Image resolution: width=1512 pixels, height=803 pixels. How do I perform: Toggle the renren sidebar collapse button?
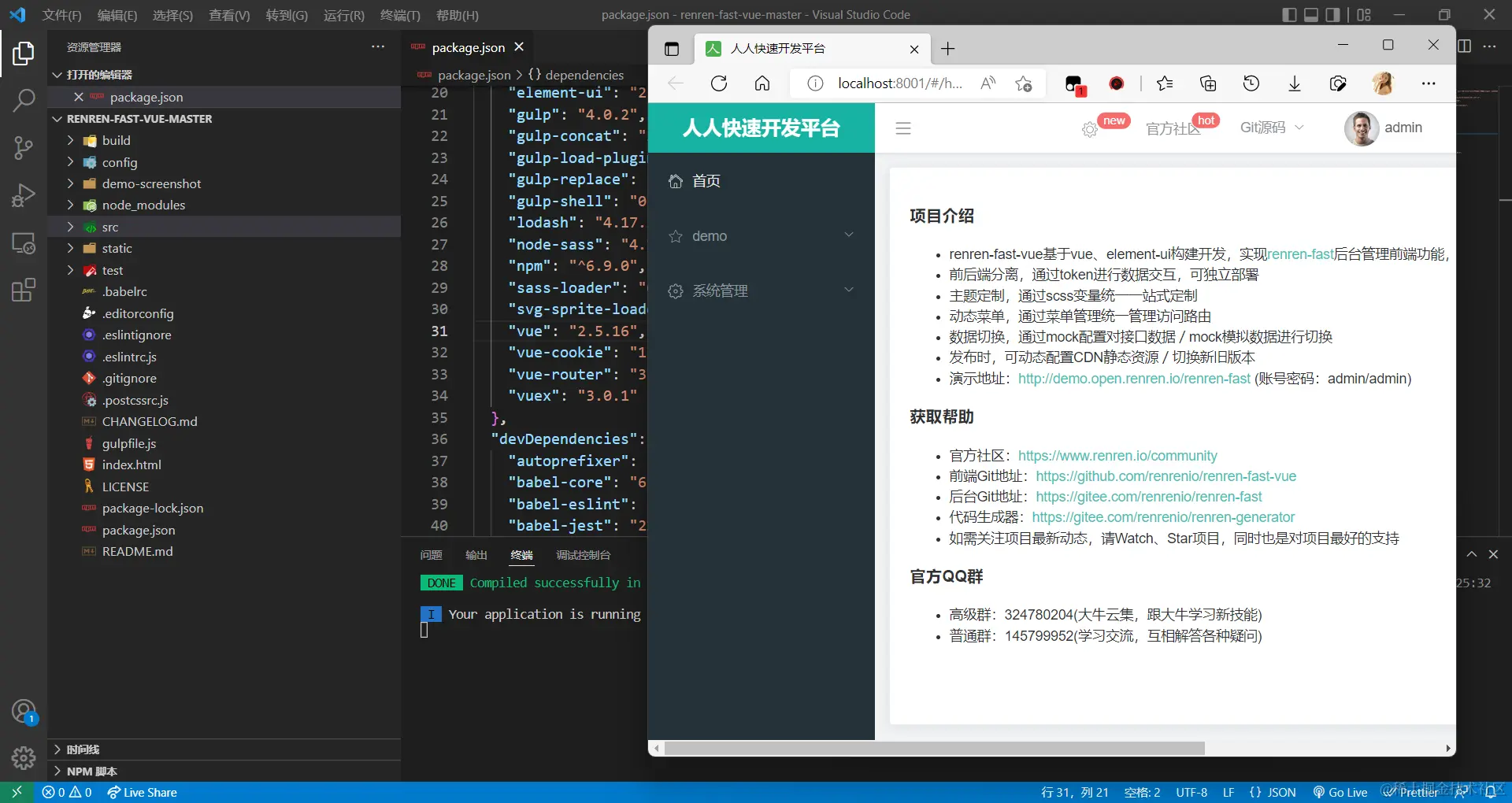point(903,128)
